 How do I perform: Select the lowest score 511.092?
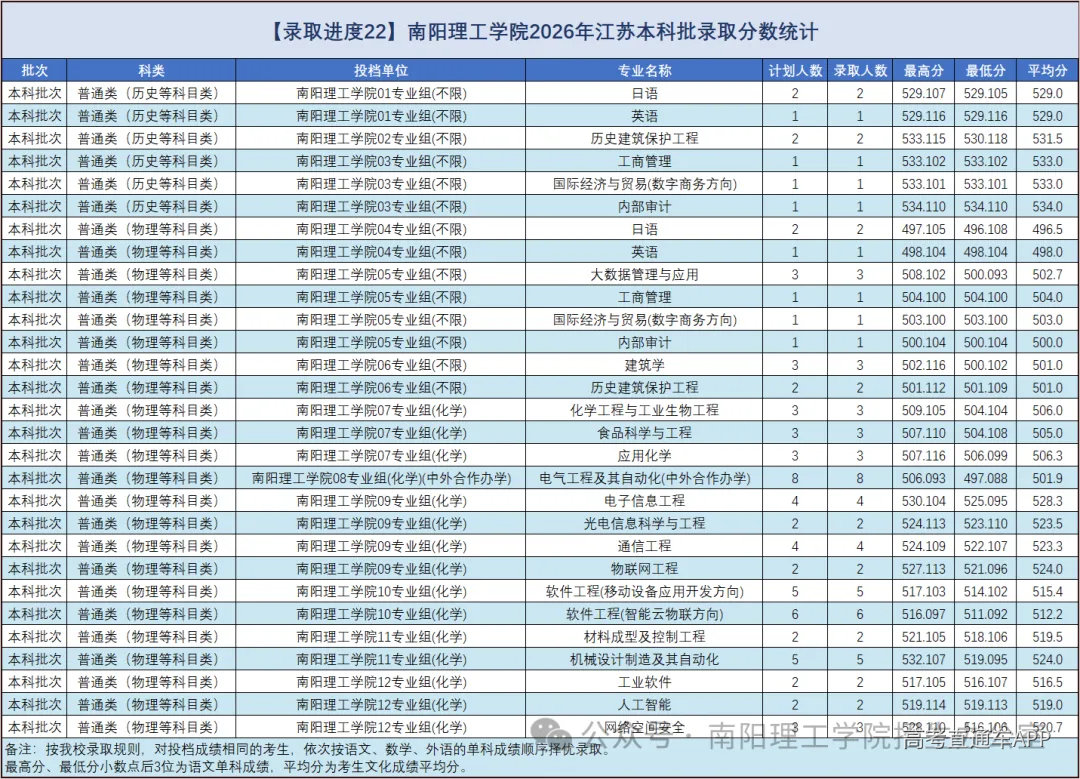[x=986, y=614]
